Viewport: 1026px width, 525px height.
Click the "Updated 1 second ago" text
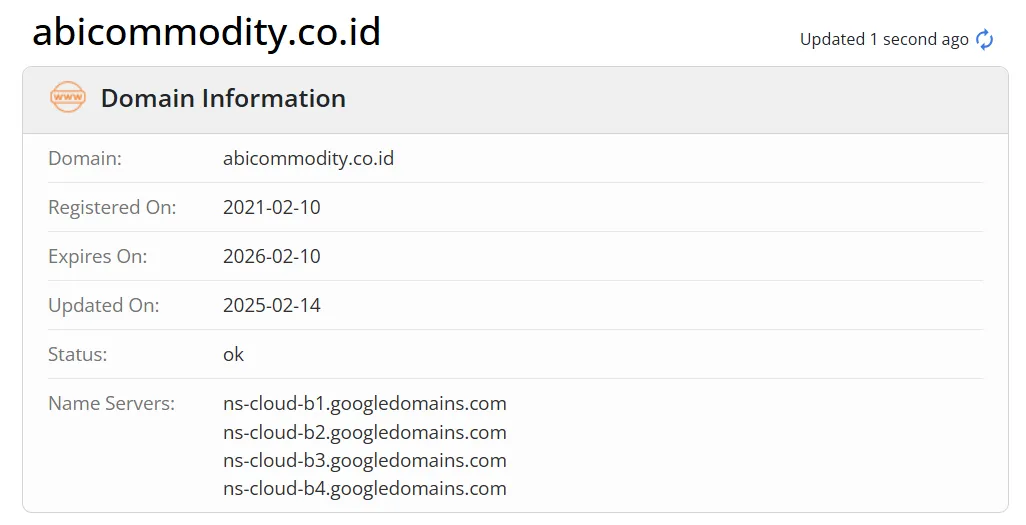pos(884,39)
